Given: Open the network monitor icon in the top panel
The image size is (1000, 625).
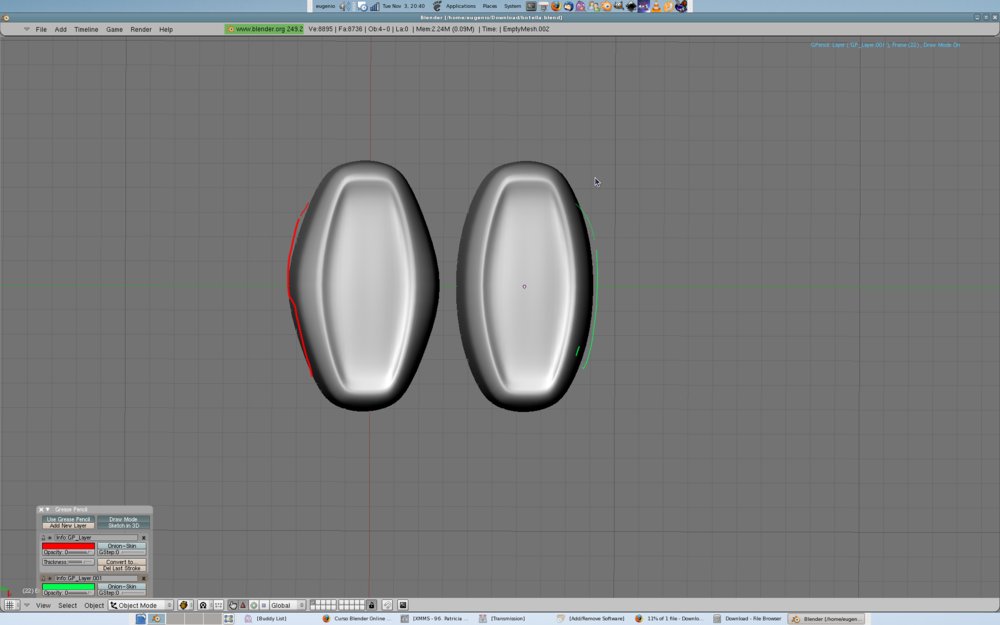Looking at the screenshot, I should [x=374, y=6].
